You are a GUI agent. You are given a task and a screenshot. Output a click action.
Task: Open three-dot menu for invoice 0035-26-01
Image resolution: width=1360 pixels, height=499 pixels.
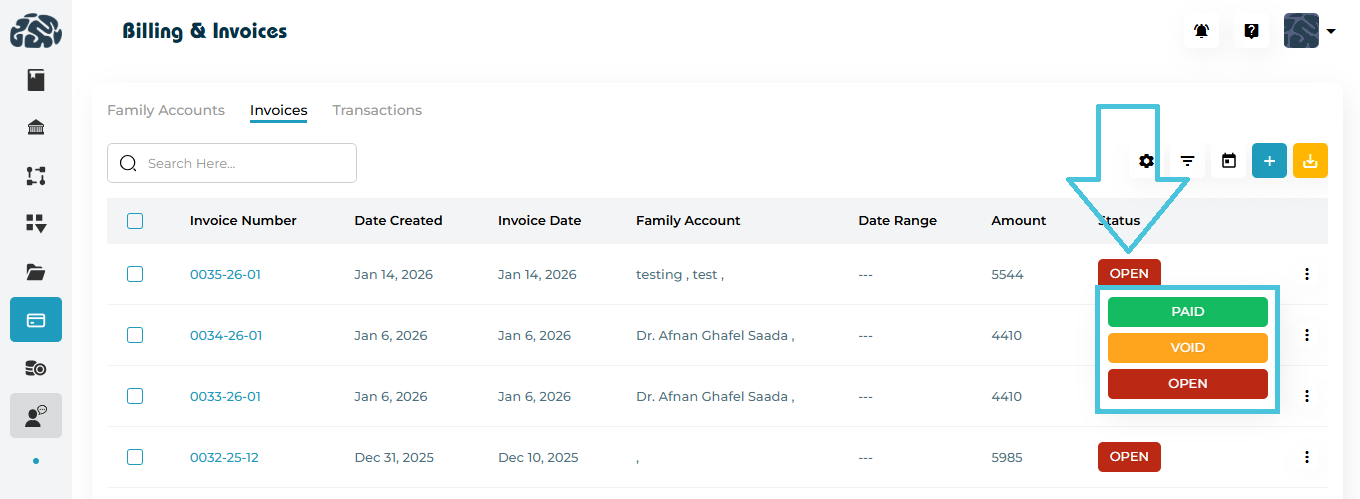pyautogui.click(x=1306, y=274)
